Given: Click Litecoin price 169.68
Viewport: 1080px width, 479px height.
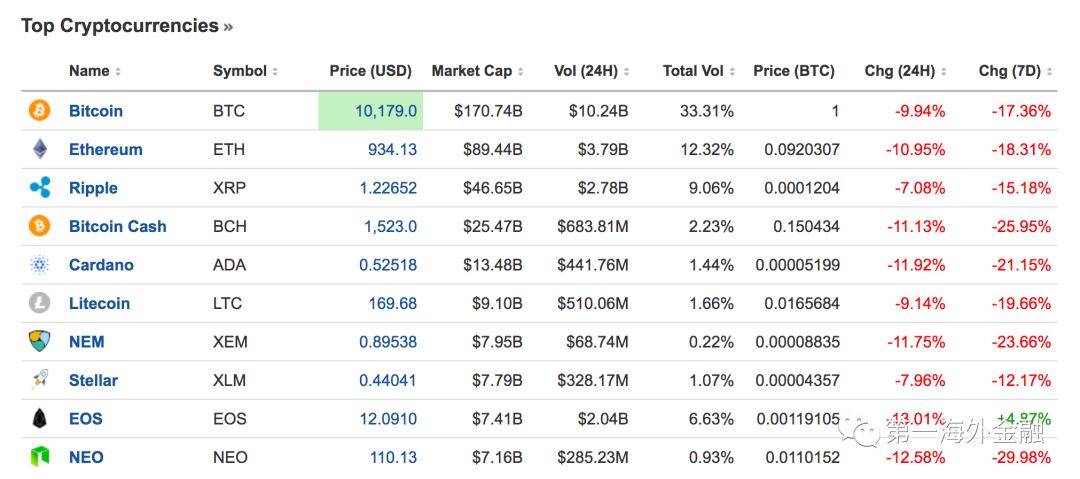Looking at the screenshot, I should click(x=392, y=303).
